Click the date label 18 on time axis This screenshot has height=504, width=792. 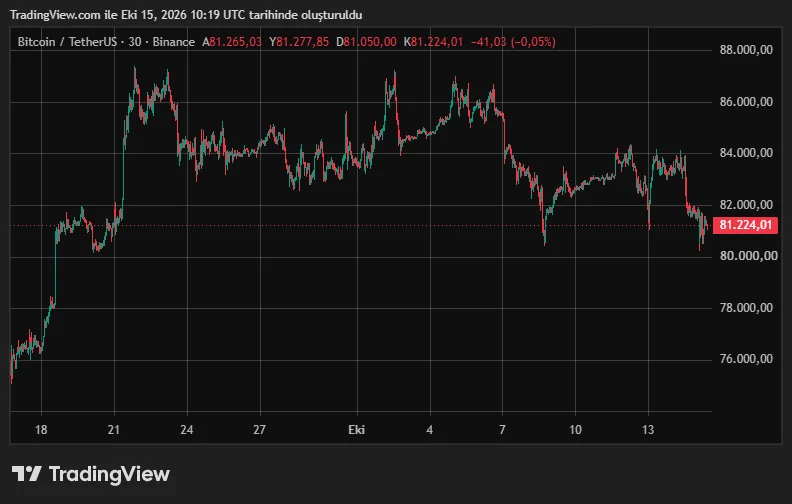[41, 430]
